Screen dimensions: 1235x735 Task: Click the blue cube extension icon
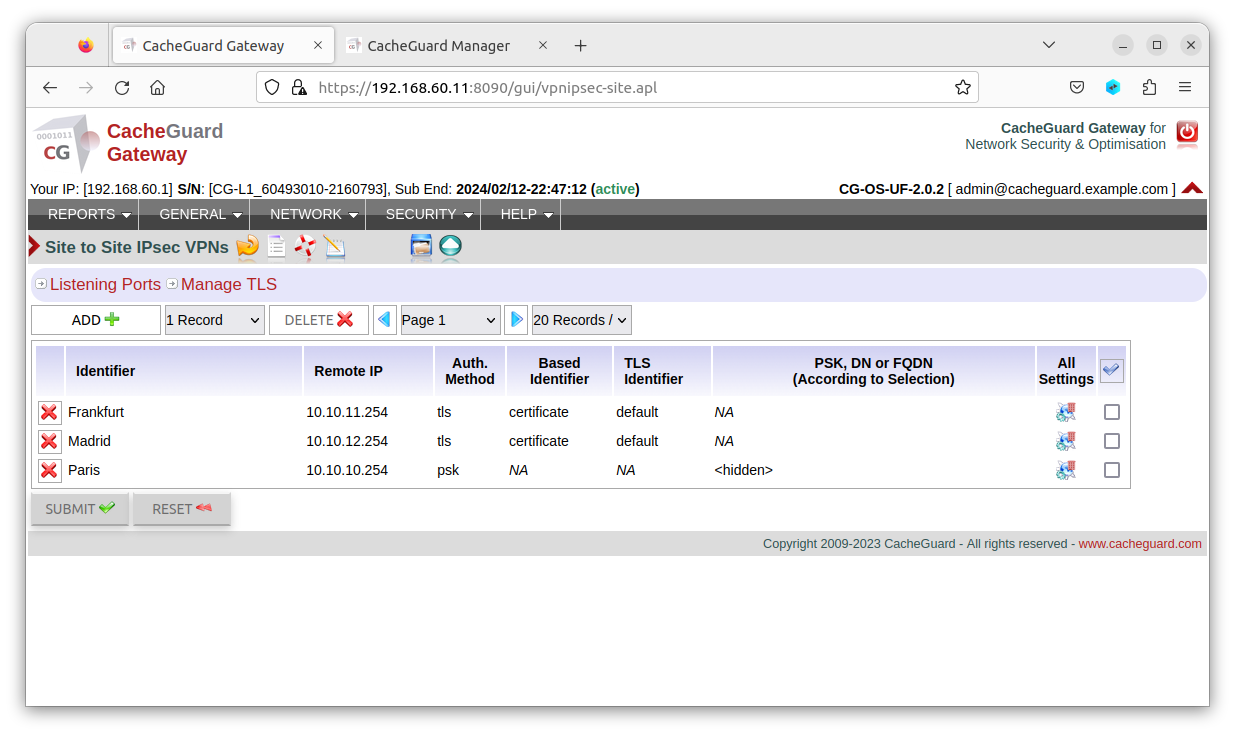click(x=1113, y=88)
